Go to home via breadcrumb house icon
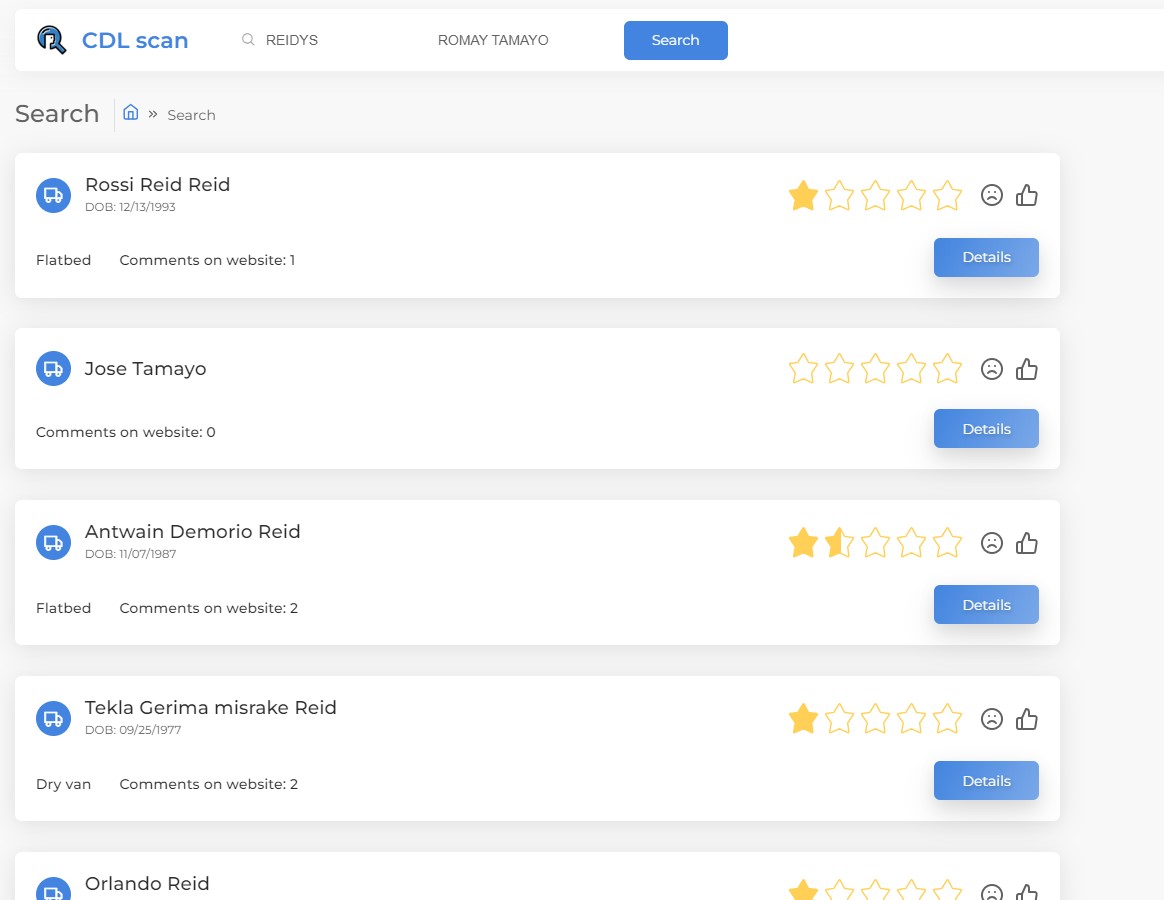This screenshot has width=1164, height=900. (x=131, y=112)
